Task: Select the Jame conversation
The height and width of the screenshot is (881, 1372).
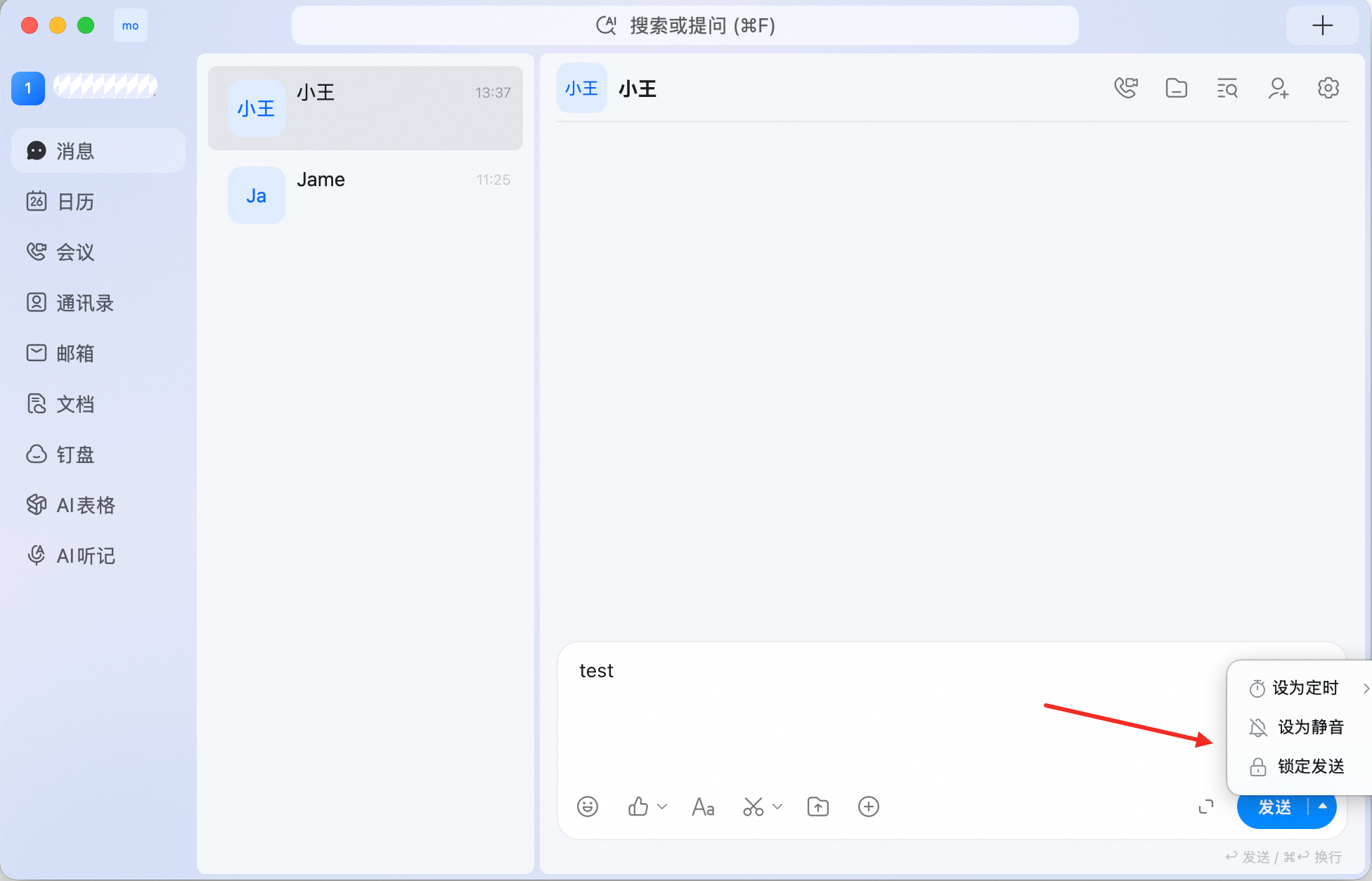Action: pos(365,195)
